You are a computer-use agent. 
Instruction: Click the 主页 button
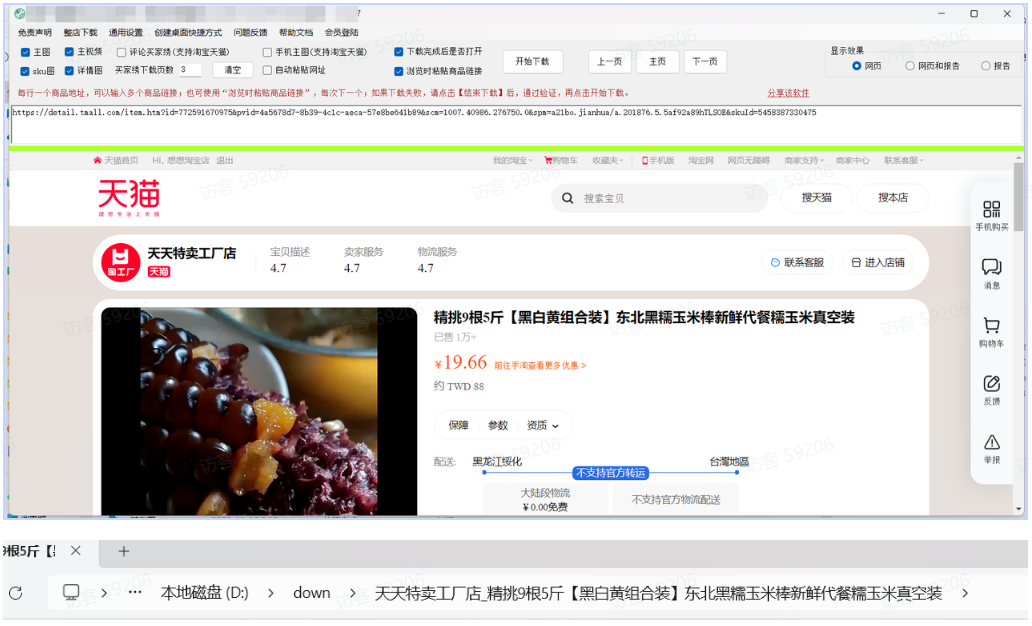(658, 61)
